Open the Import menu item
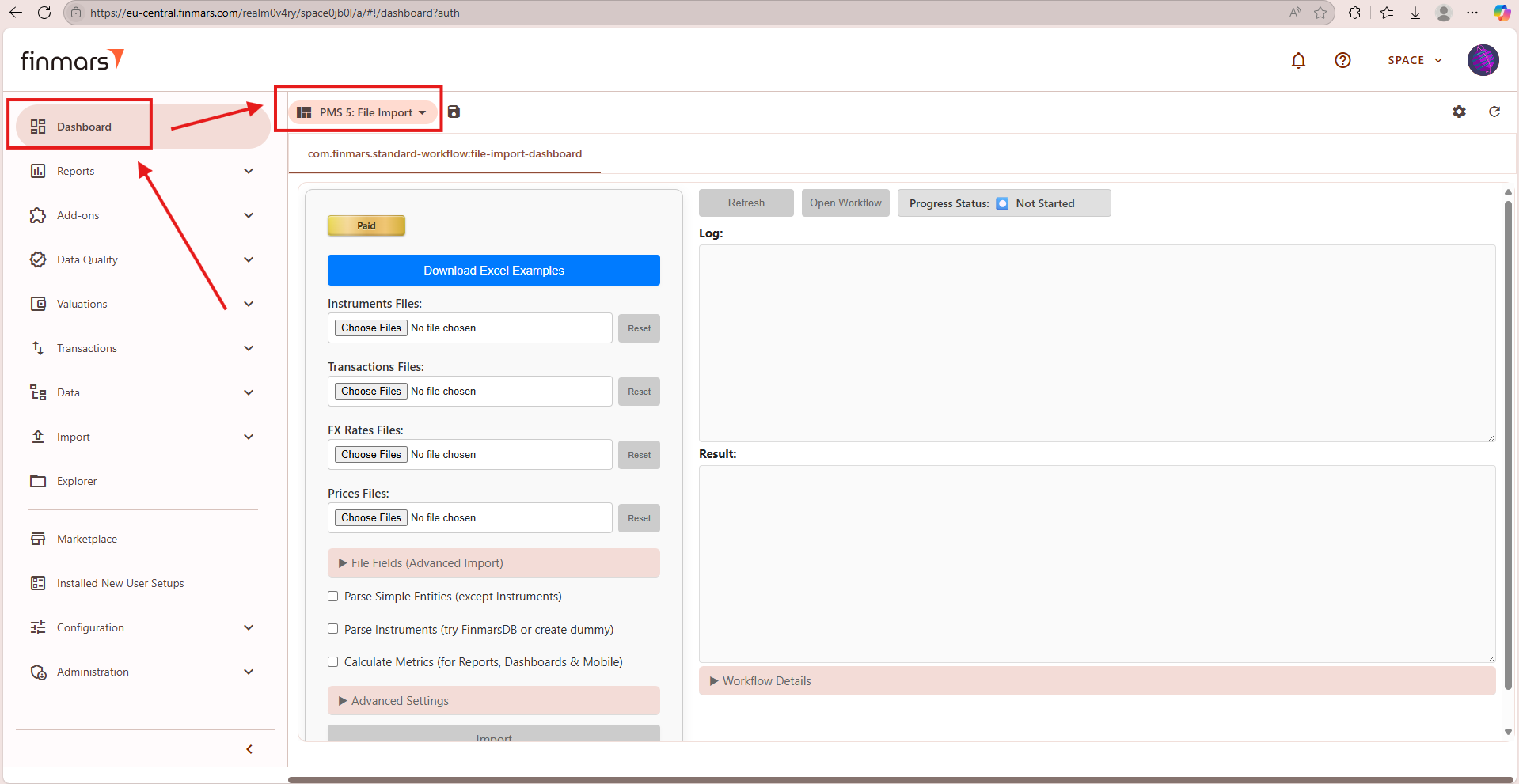Image resolution: width=1519 pixels, height=784 pixels. (143, 437)
